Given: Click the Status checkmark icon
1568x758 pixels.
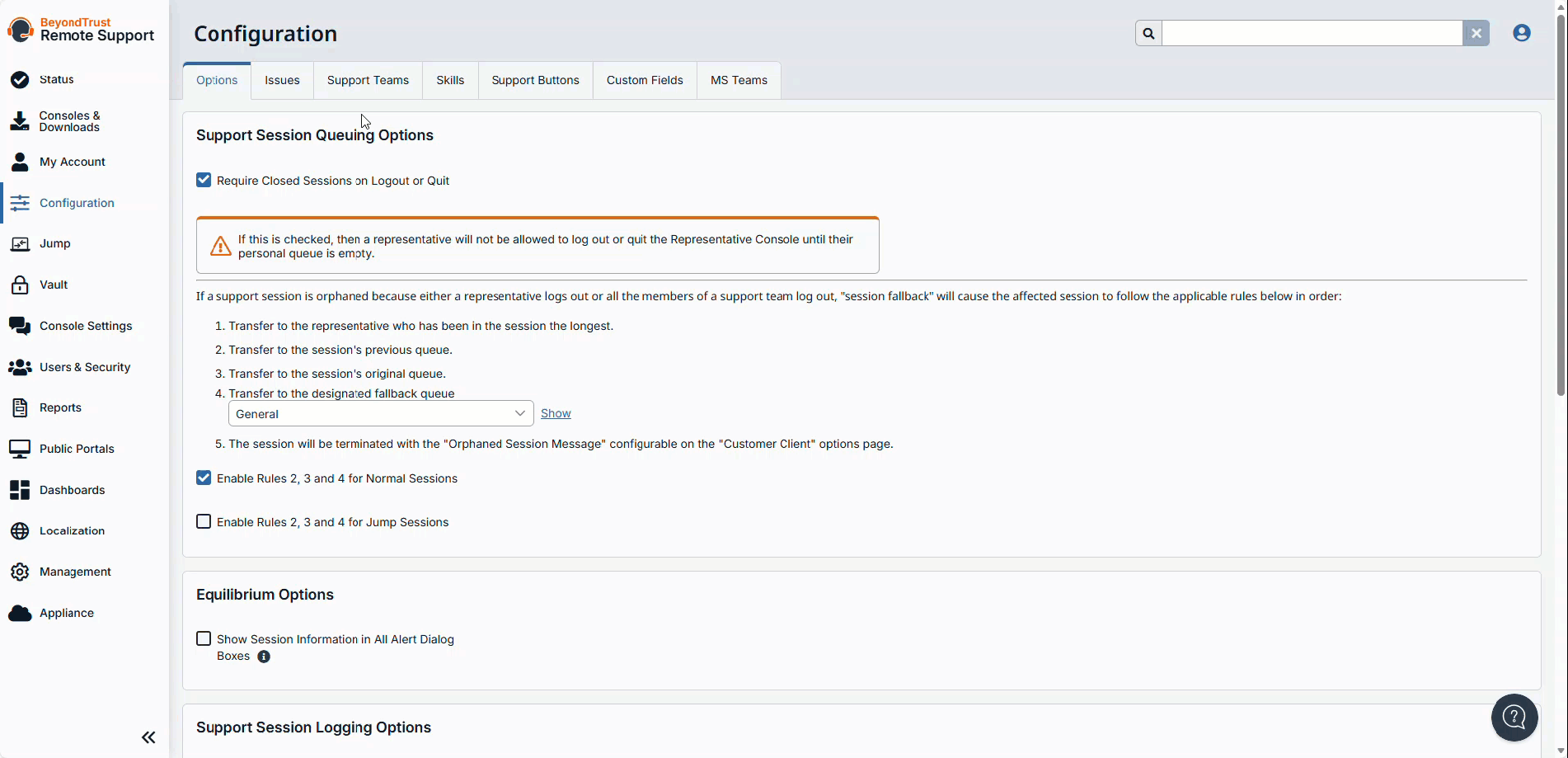Looking at the screenshot, I should [x=20, y=80].
